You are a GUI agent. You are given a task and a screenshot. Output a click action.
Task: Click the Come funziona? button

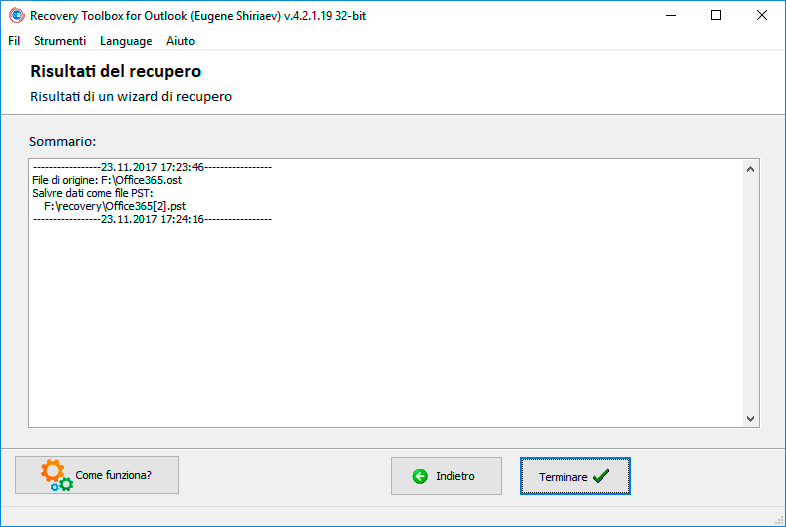click(97, 475)
